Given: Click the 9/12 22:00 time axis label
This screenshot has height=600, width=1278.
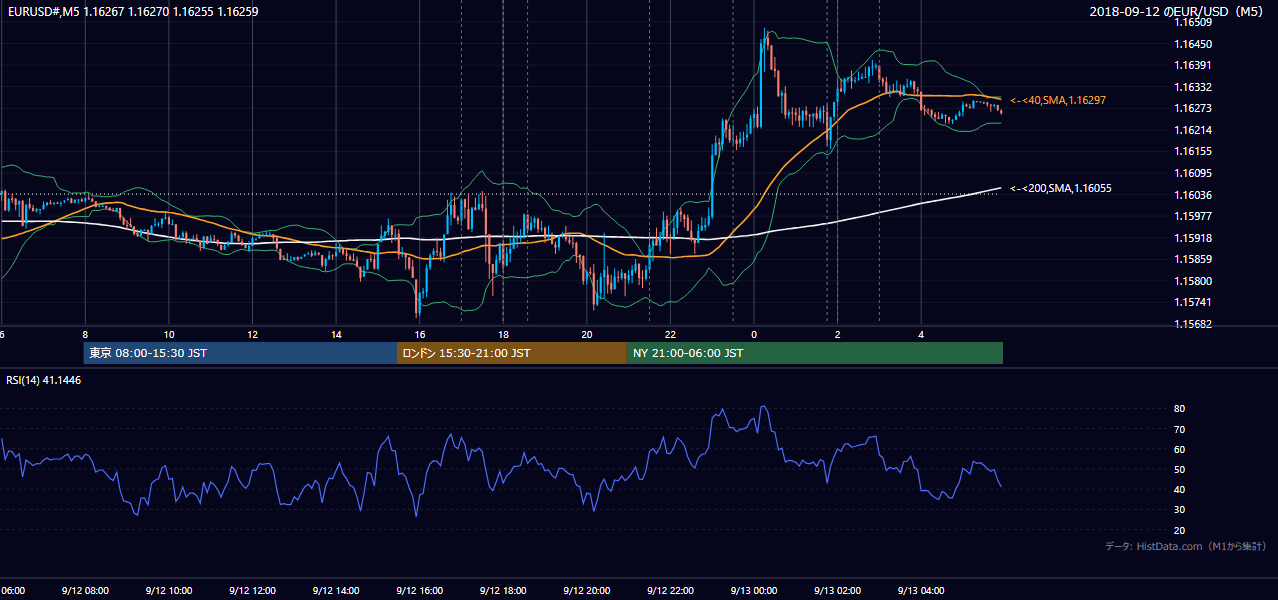Looking at the screenshot, I should pos(670,590).
